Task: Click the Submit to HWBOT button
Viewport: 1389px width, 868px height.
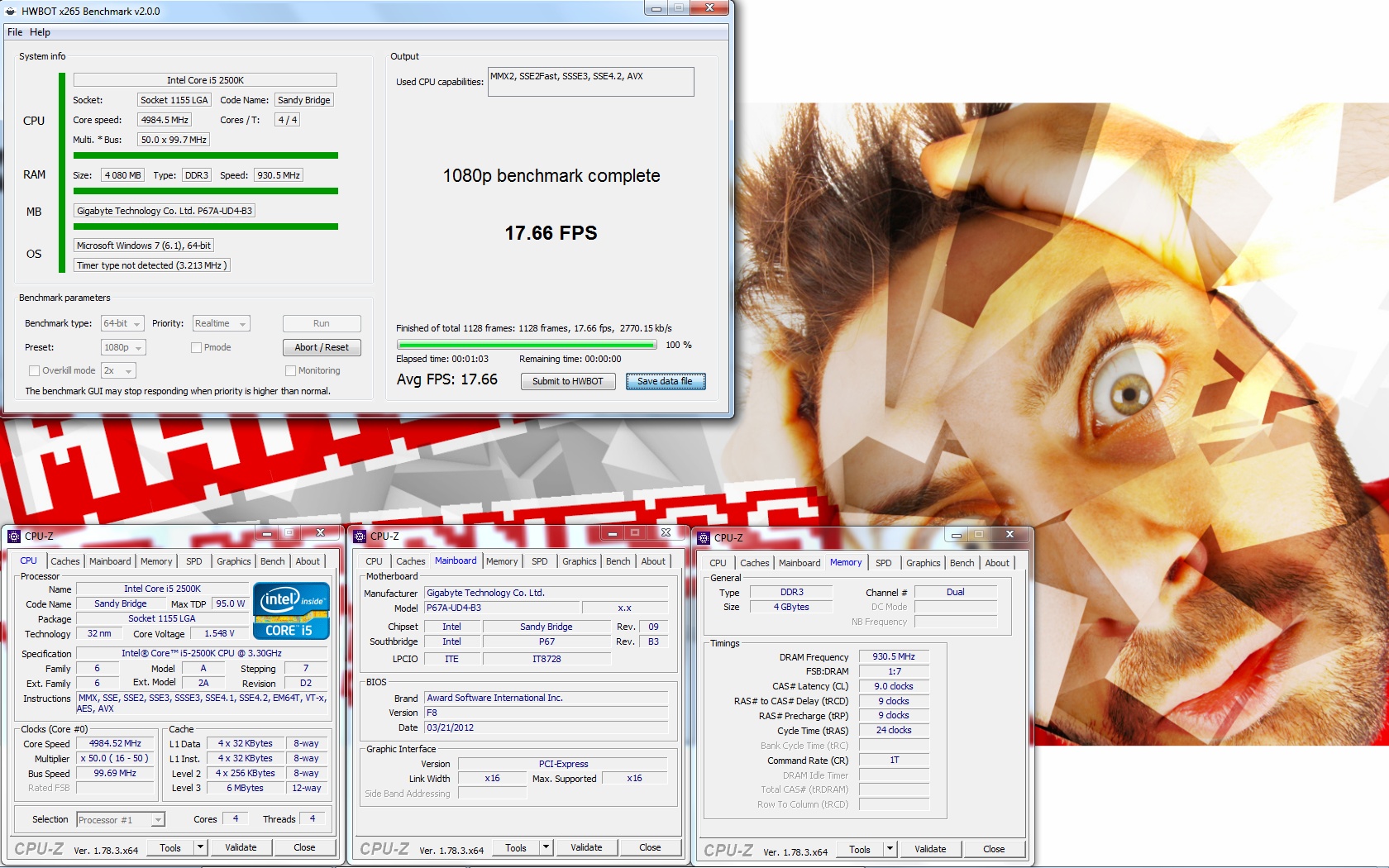Action: pos(568,382)
